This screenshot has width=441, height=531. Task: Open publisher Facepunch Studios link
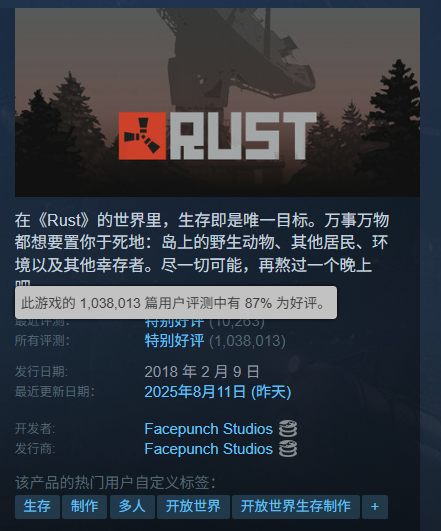click(208, 449)
